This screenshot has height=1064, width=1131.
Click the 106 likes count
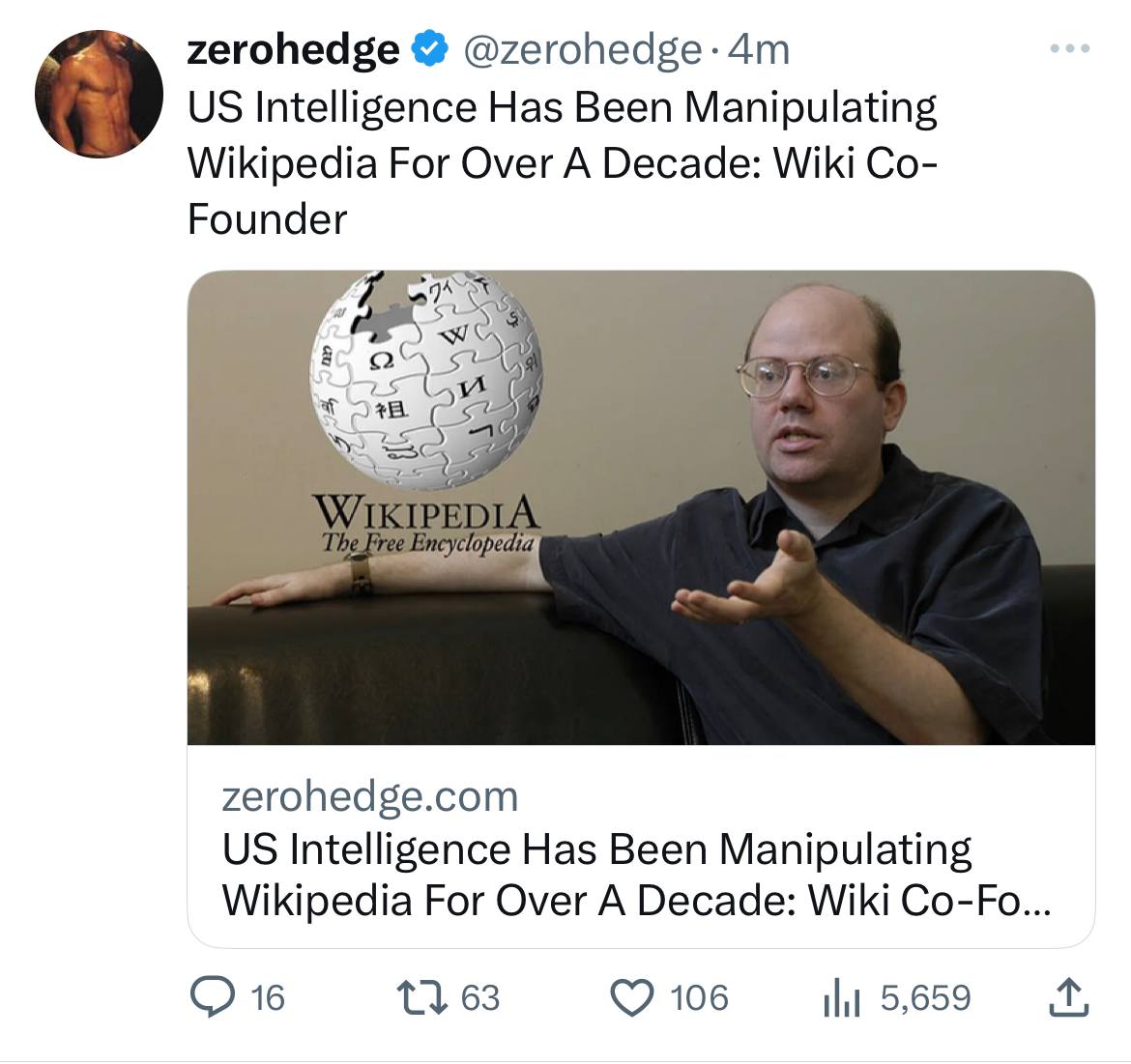coord(699,998)
